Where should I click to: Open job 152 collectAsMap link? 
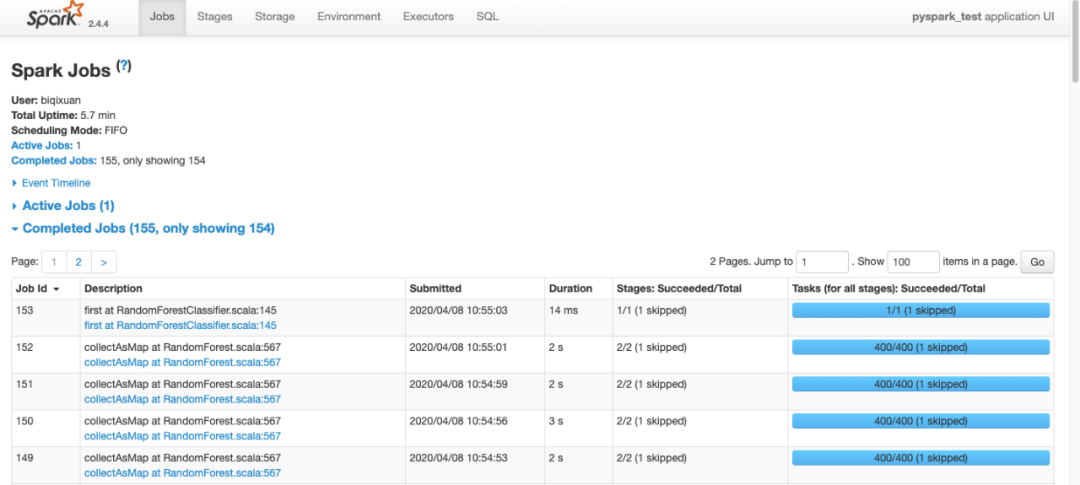pyautogui.click(x=183, y=362)
